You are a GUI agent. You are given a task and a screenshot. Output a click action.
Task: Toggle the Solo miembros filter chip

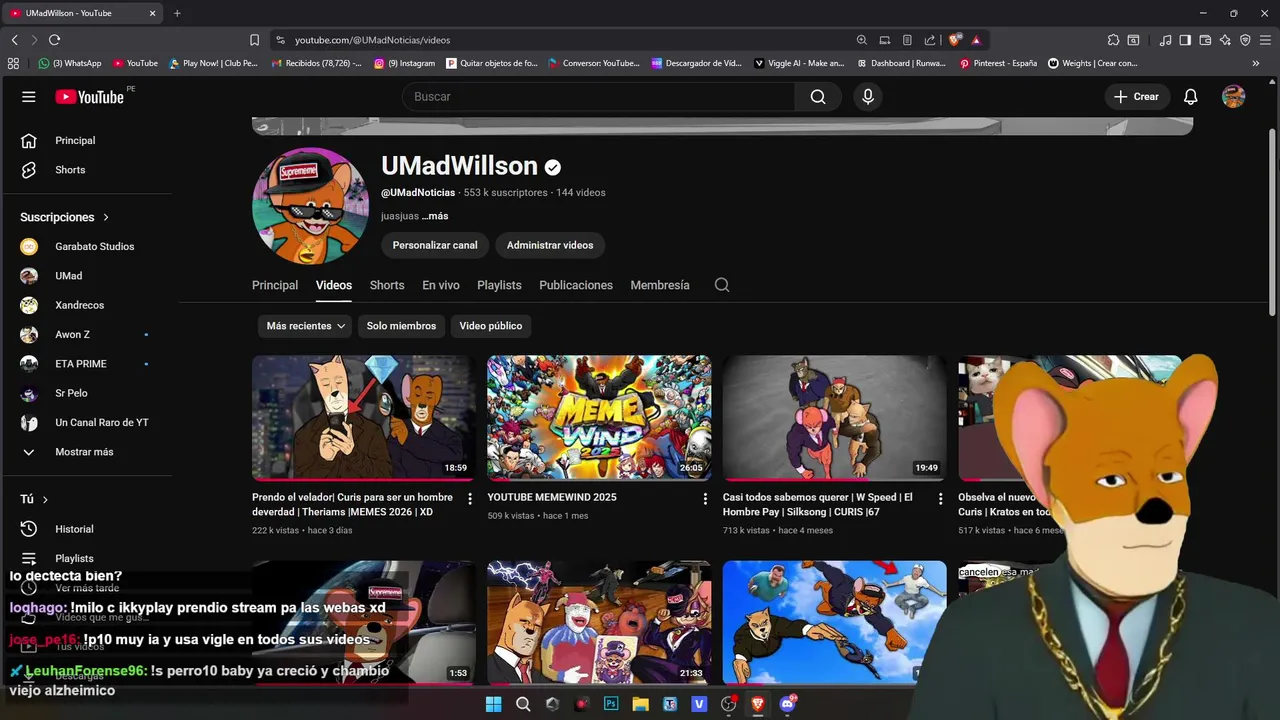pyautogui.click(x=401, y=326)
